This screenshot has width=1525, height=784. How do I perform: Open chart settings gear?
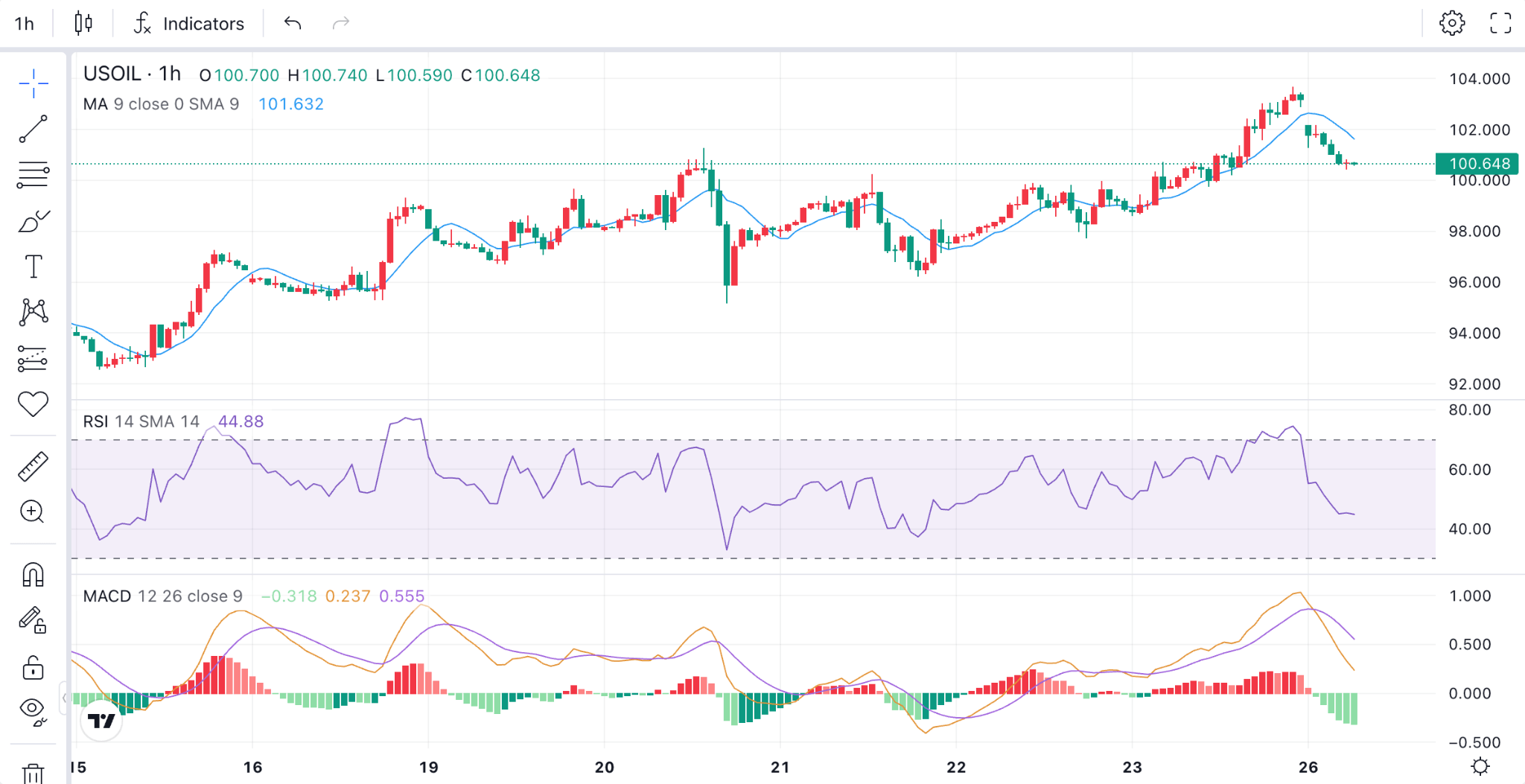click(1452, 23)
